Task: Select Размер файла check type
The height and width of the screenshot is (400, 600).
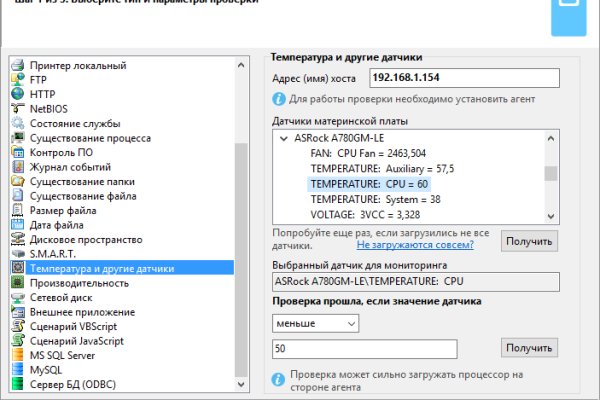Action: click(x=63, y=211)
